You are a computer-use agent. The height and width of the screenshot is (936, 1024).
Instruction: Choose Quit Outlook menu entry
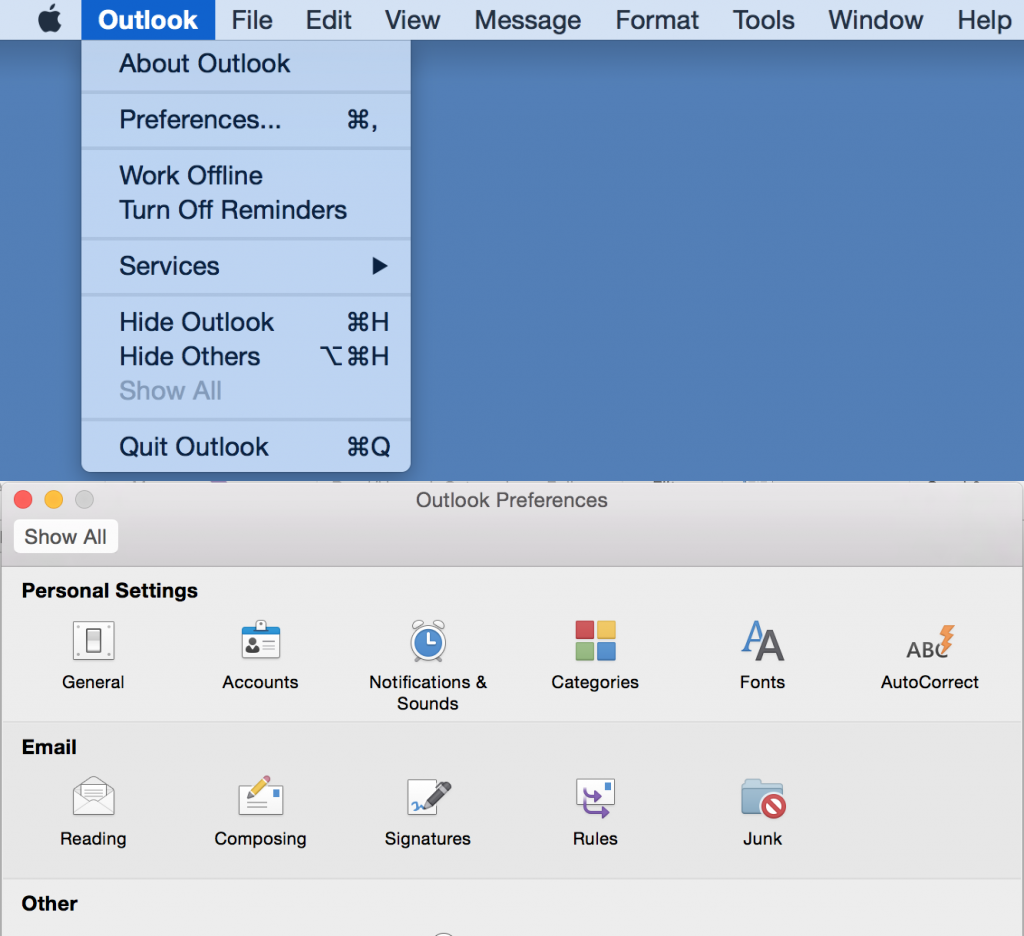[246, 447]
